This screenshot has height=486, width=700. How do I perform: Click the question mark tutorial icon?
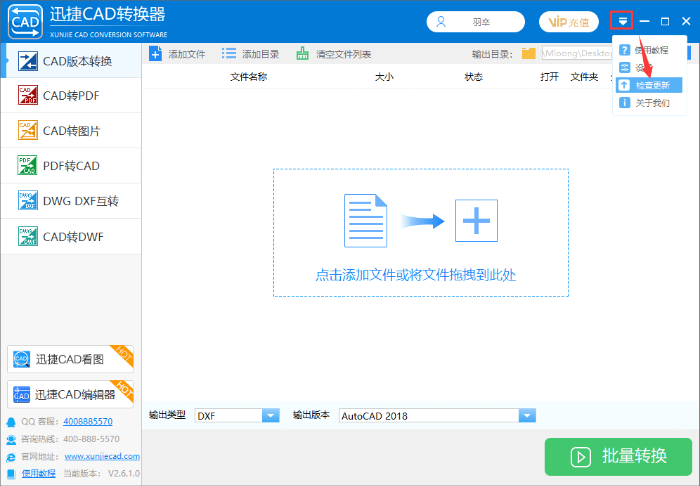coord(624,50)
